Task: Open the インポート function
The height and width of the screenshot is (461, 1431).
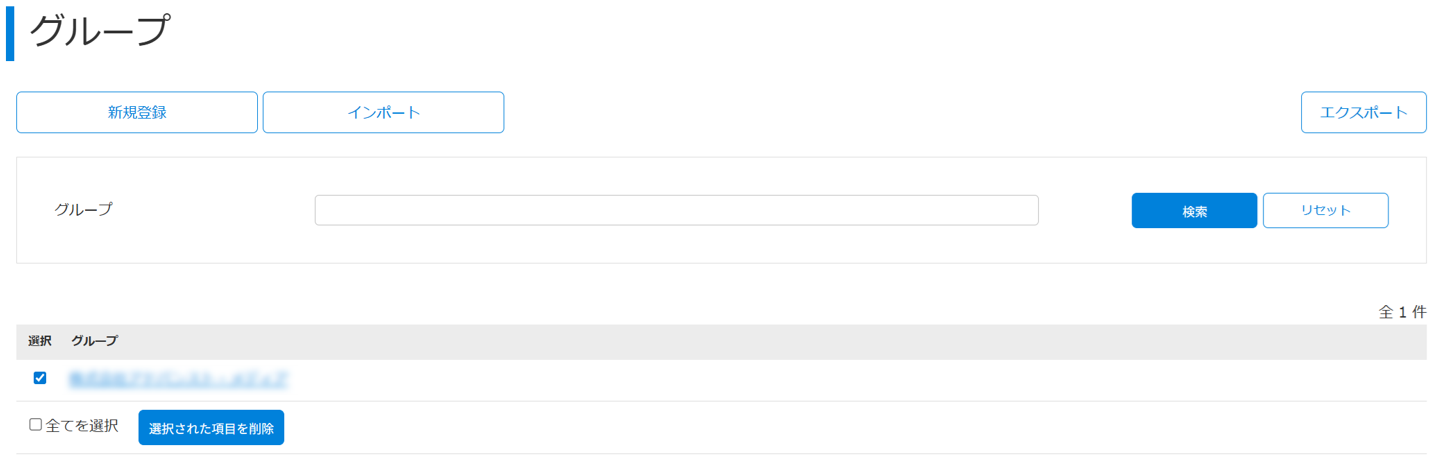Action: pos(383,112)
